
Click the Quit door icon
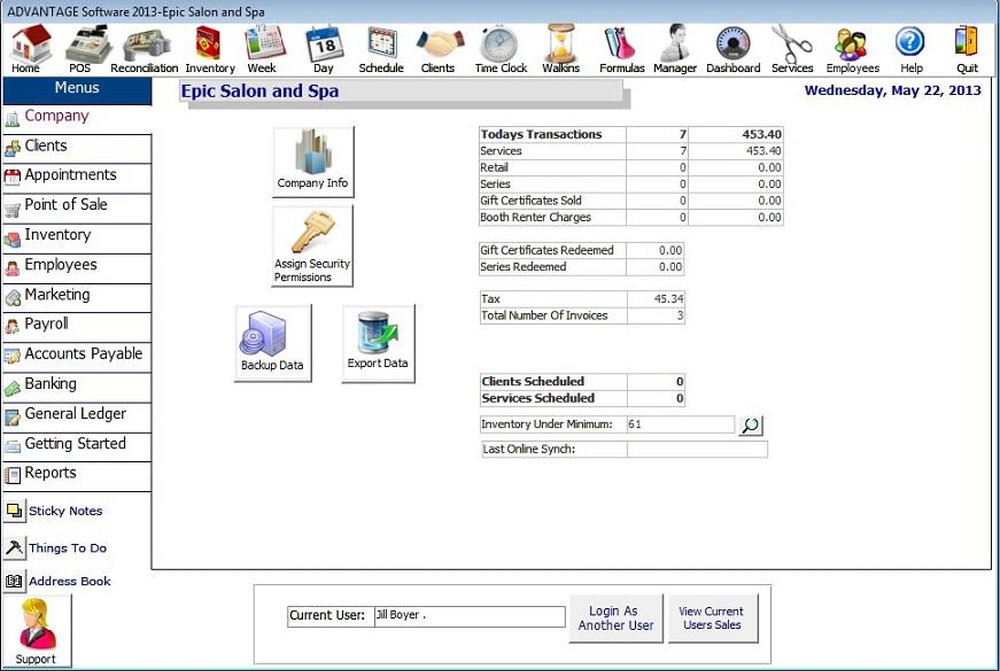[x=967, y=50]
